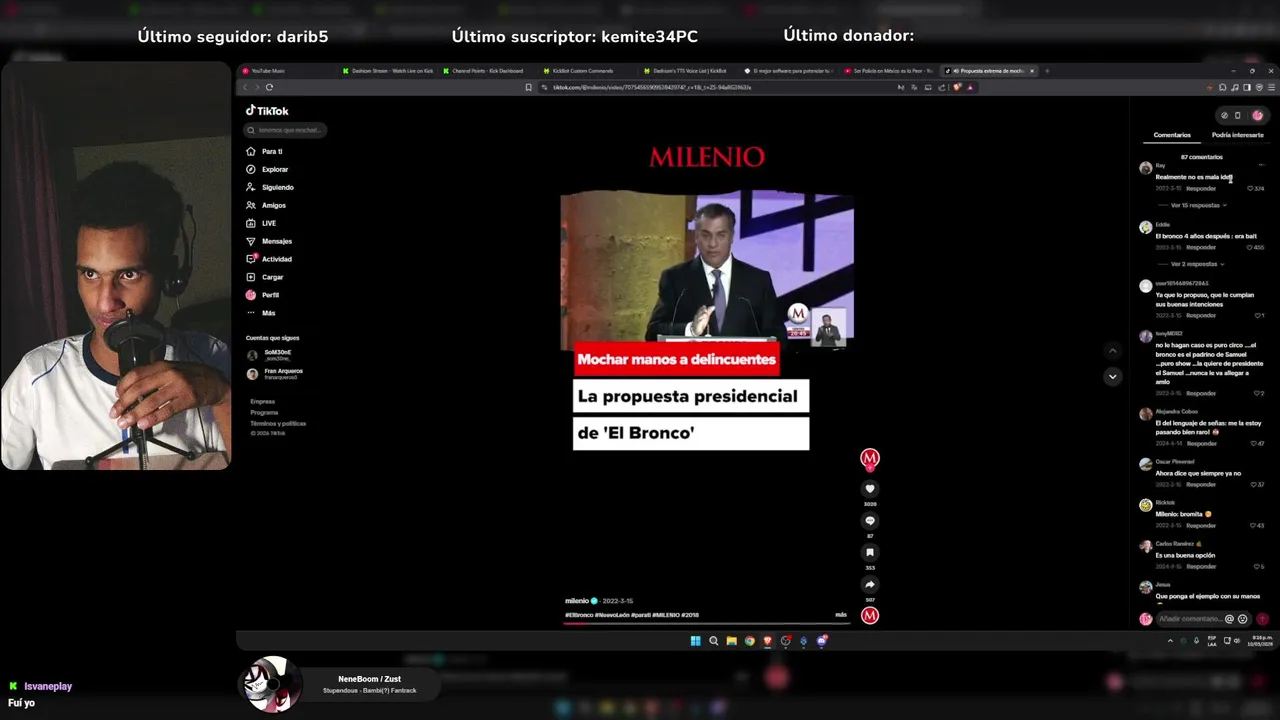Open File Explorer from taskbar
Viewport: 1280px width, 720px height.
pos(731,641)
